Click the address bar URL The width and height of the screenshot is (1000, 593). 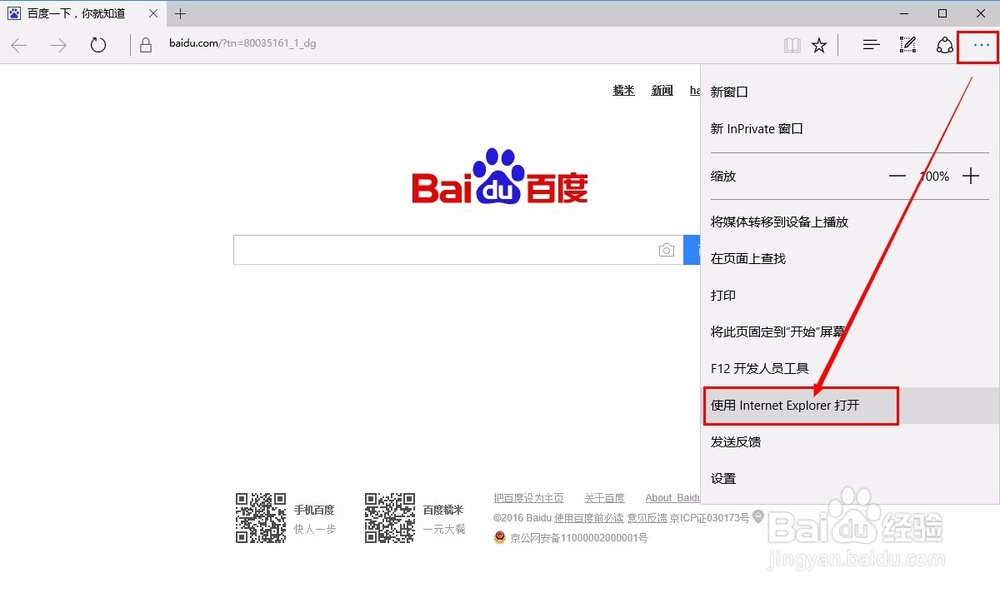242,43
